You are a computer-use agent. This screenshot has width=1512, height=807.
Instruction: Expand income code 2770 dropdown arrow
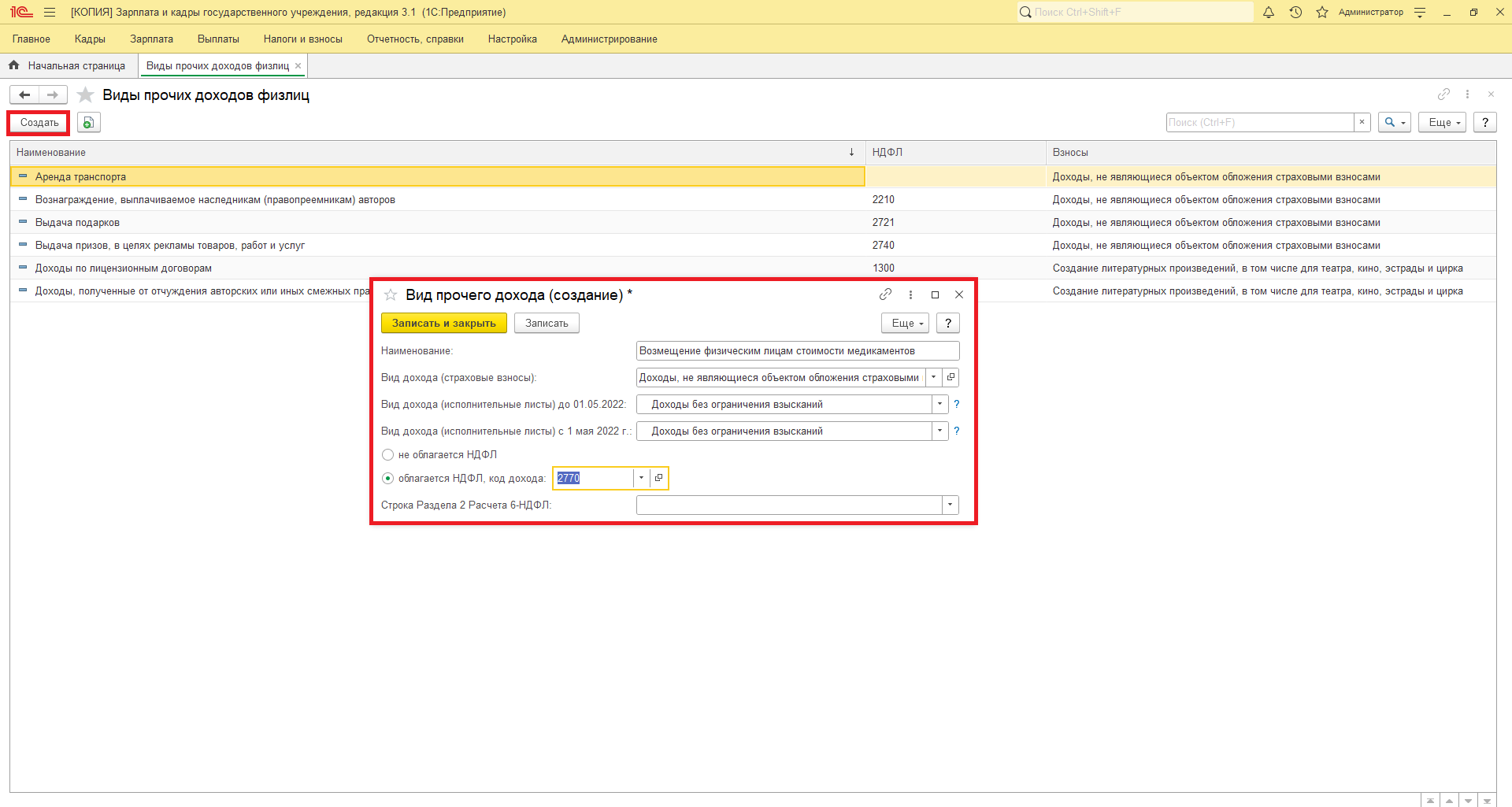641,478
